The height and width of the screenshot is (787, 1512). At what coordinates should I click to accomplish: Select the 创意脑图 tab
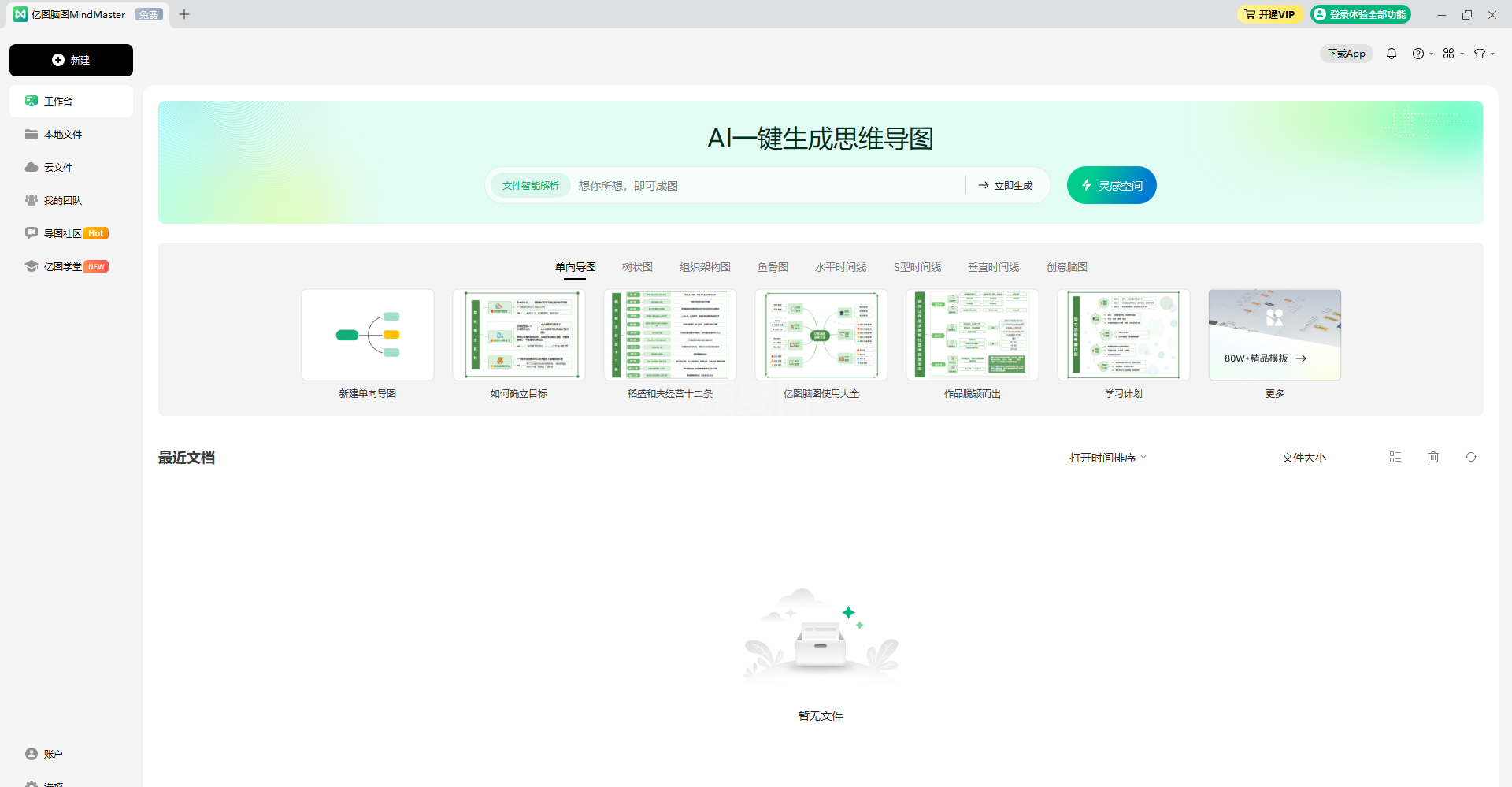tap(1066, 268)
